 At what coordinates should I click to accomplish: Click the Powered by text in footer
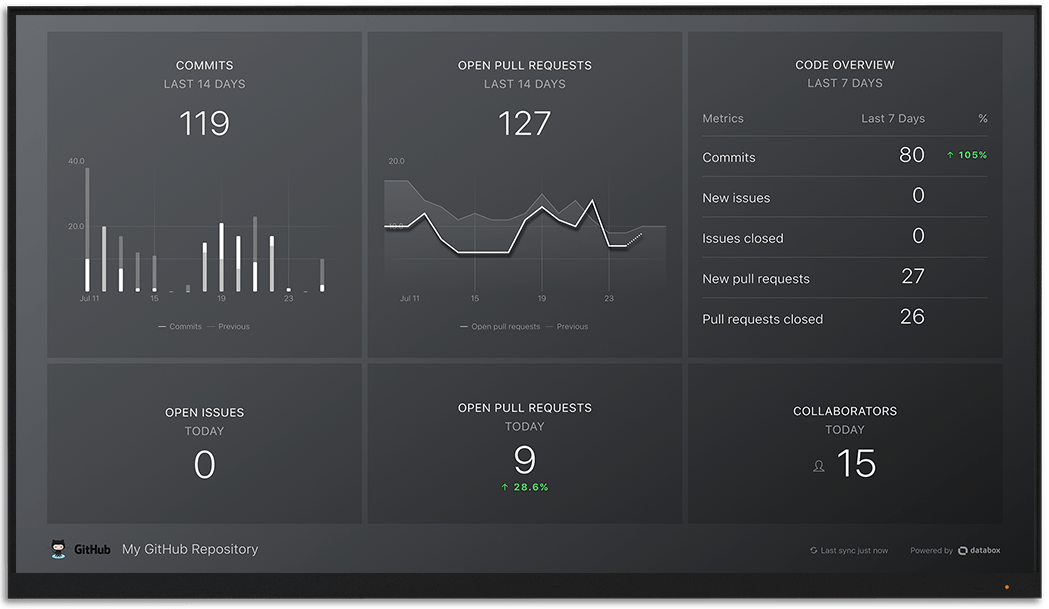coord(931,551)
